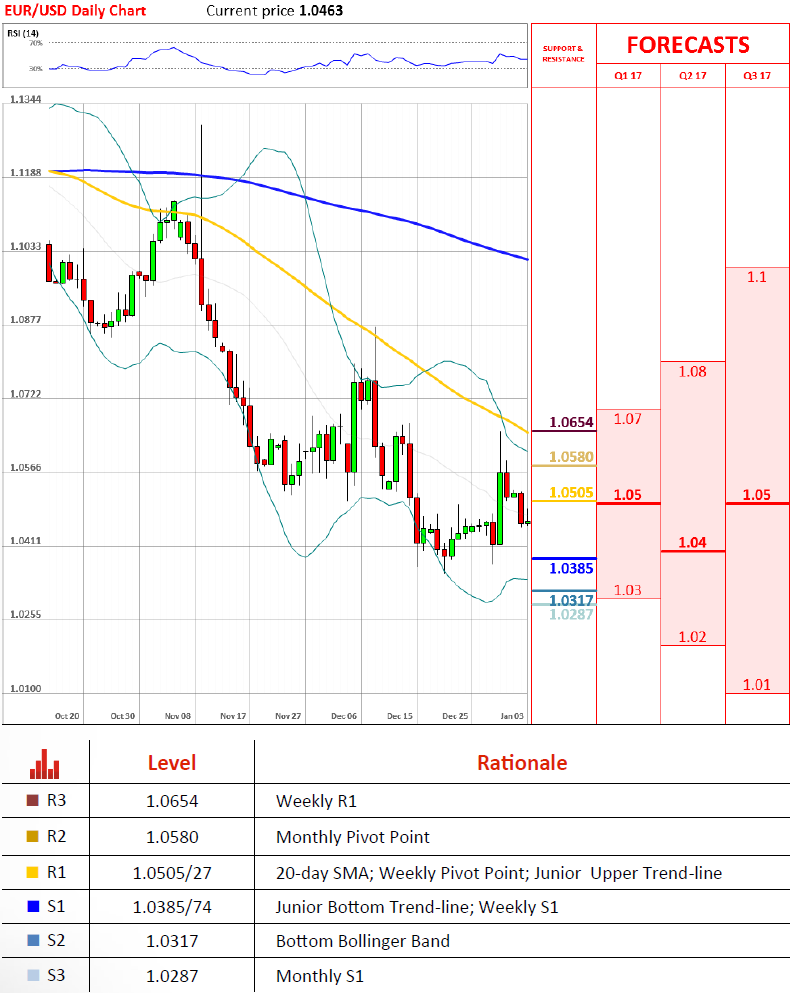Click the Jan 03 date axis label

pyautogui.click(x=512, y=716)
